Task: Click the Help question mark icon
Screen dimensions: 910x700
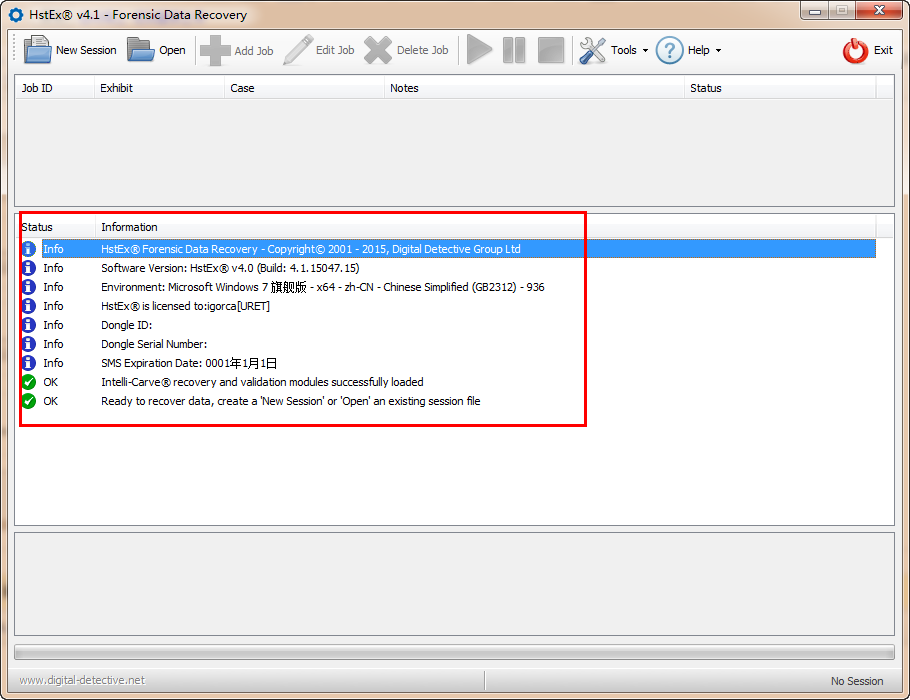Action: pos(669,50)
